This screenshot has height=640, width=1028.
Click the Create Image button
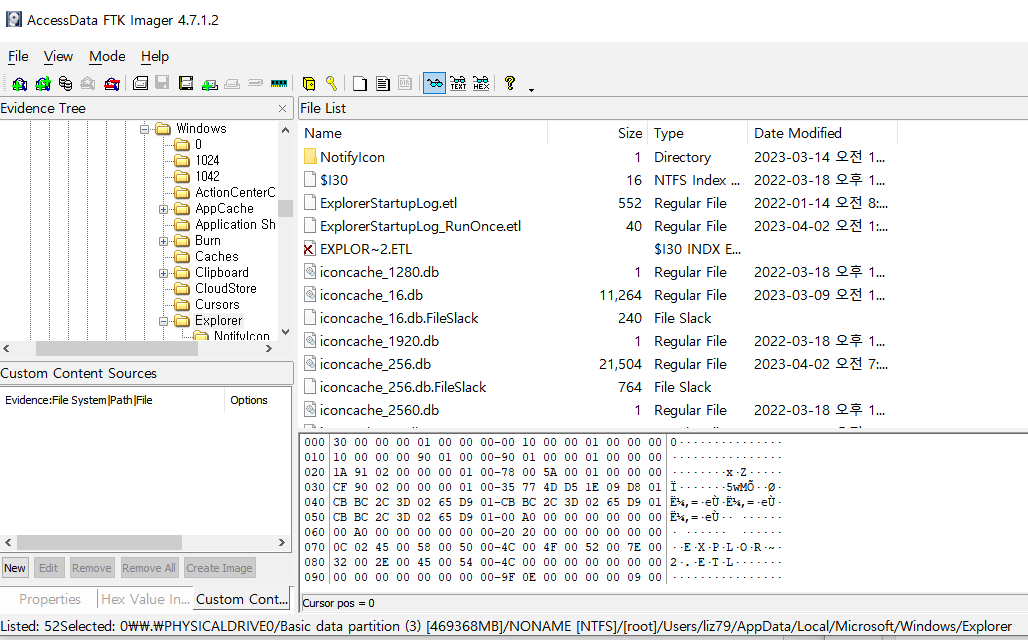coord(219,568)
